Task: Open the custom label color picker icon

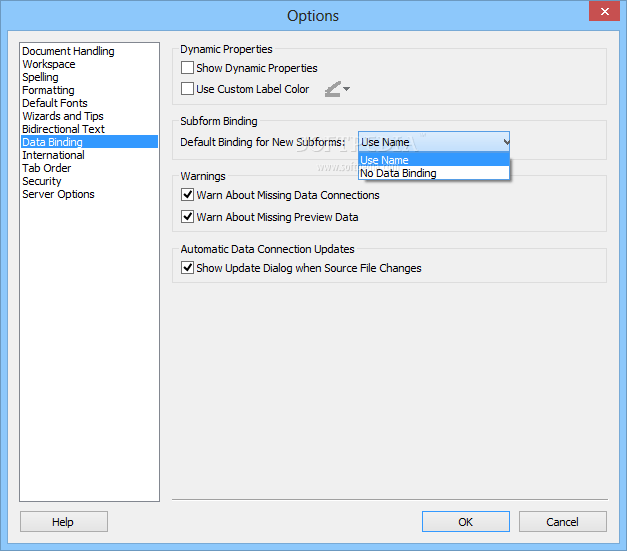Action: click(337, 89)
